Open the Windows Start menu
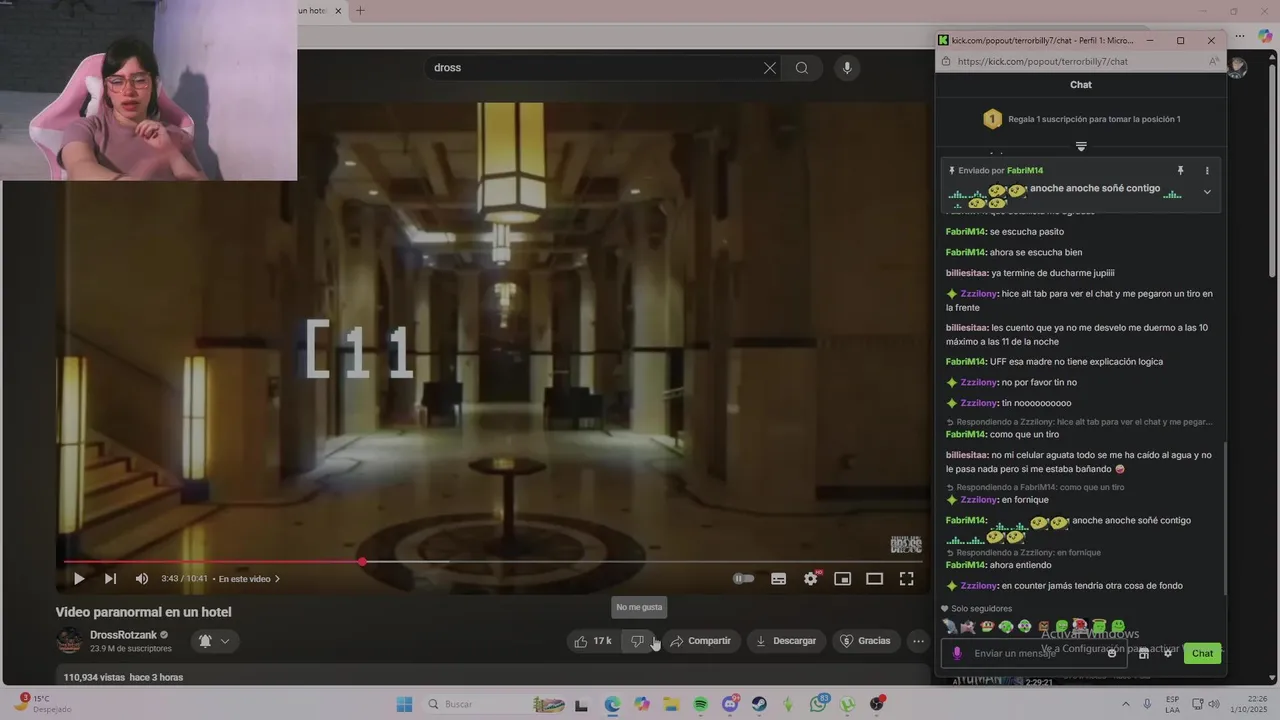The width and height of the screenshot is (1280, 720). [404, 704]
